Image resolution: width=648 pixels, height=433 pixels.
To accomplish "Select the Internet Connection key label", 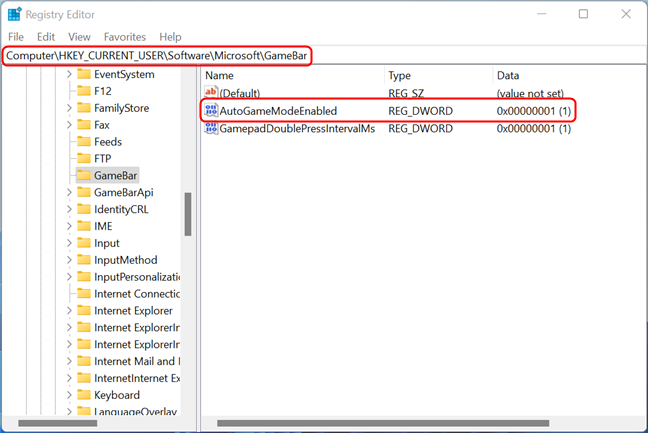I will [x=137, y=294].
